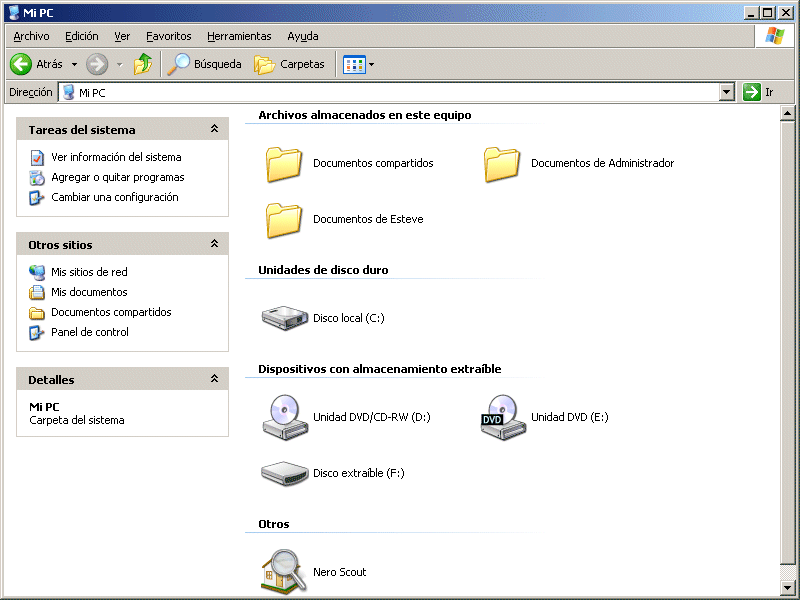Image resolution: width=800 pixels, height=600 pixels.
Task: Collapse the Otros sitios panel
Action: tap(214, 244)
